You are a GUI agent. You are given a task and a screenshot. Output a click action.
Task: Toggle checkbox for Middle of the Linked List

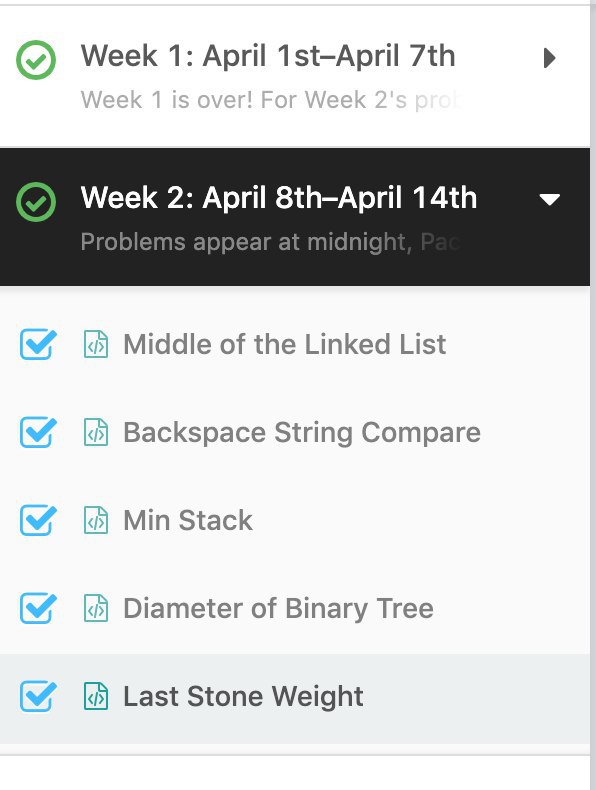(38, 344)
